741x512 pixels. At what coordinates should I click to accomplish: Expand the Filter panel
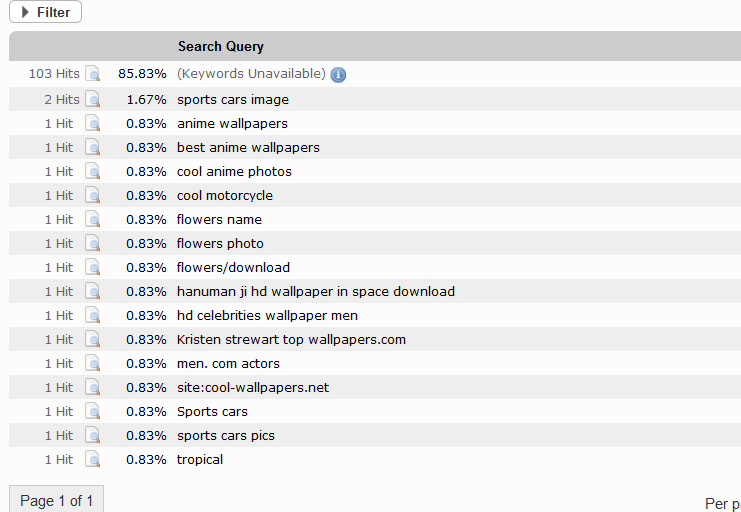click(x=45, y=13)
